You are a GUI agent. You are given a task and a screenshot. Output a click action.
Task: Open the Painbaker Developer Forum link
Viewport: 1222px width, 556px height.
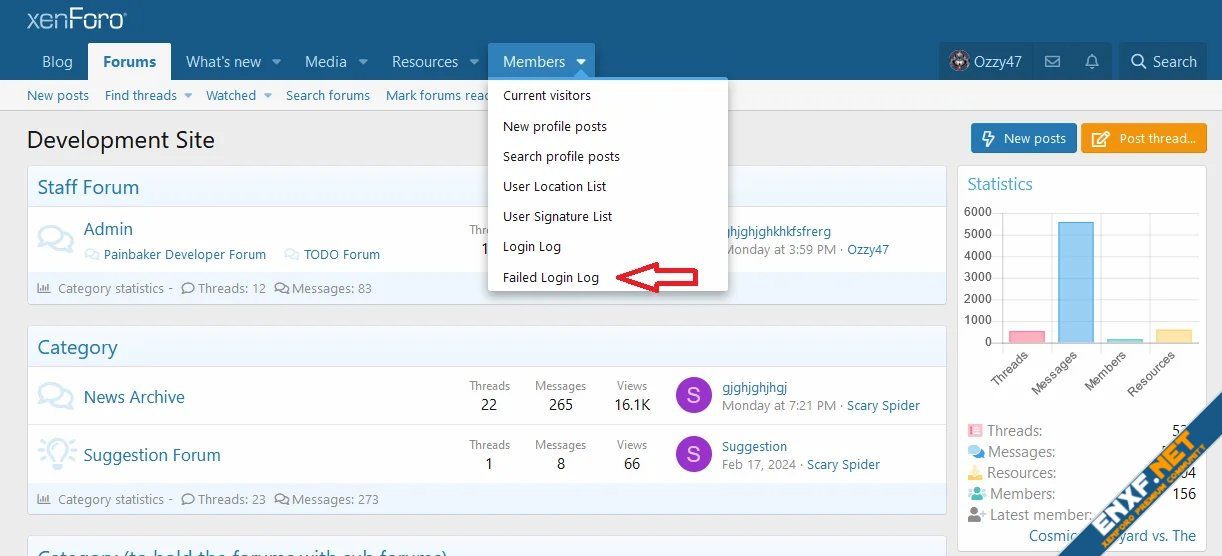point(185,255)
